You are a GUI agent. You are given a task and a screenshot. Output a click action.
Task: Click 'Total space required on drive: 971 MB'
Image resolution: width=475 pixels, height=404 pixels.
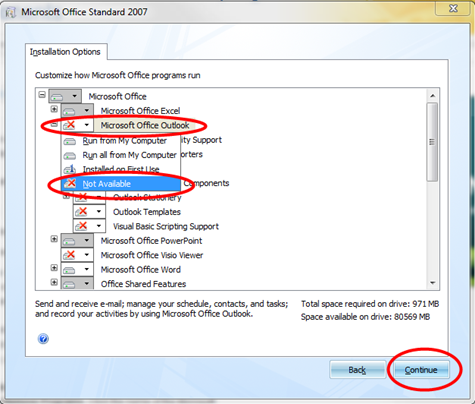(370, 304)
